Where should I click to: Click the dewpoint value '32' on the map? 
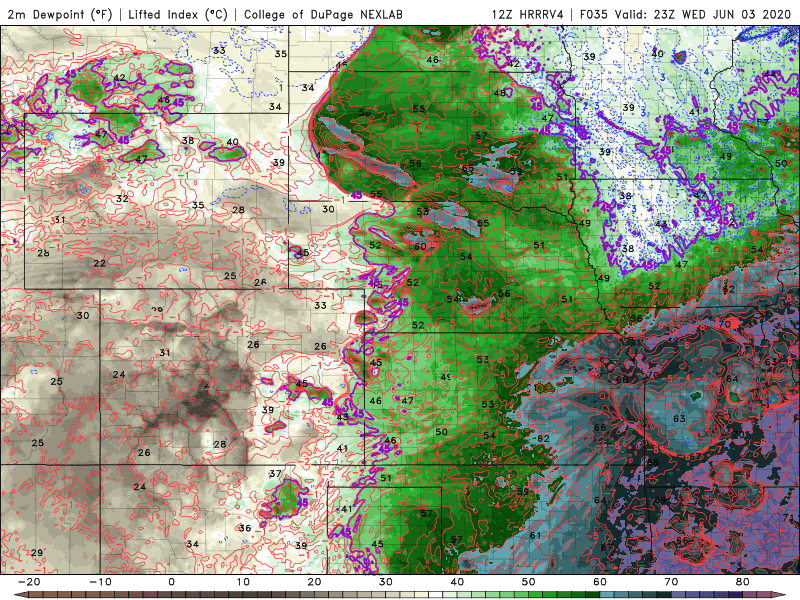pyautogui.click(x=122, y=198)
